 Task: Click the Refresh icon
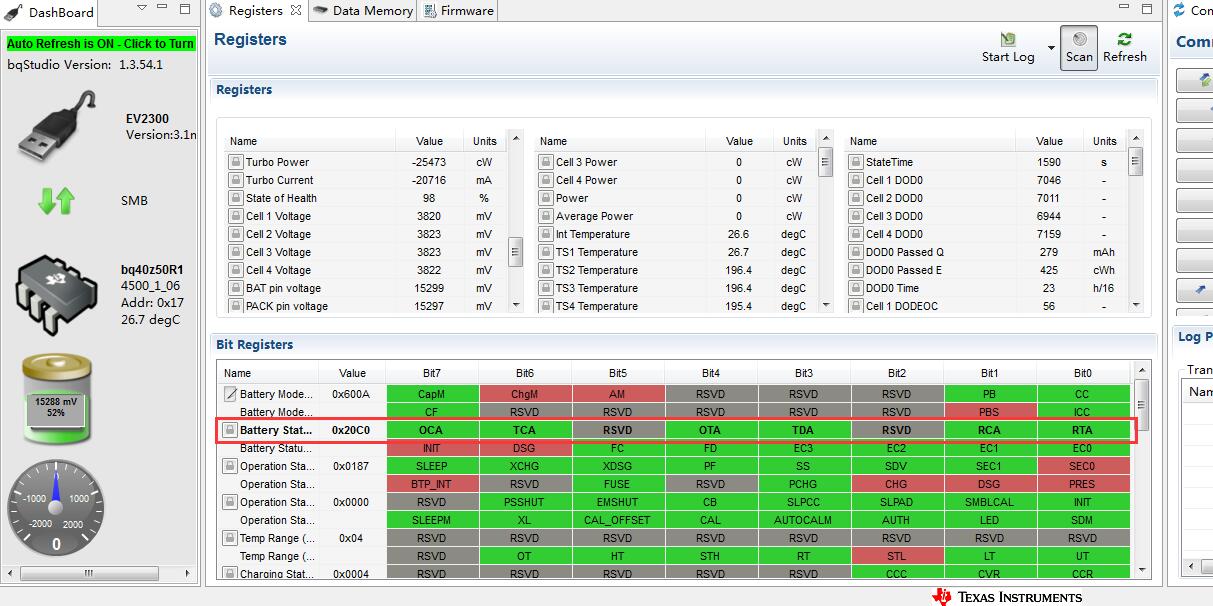coord(1125,40)
